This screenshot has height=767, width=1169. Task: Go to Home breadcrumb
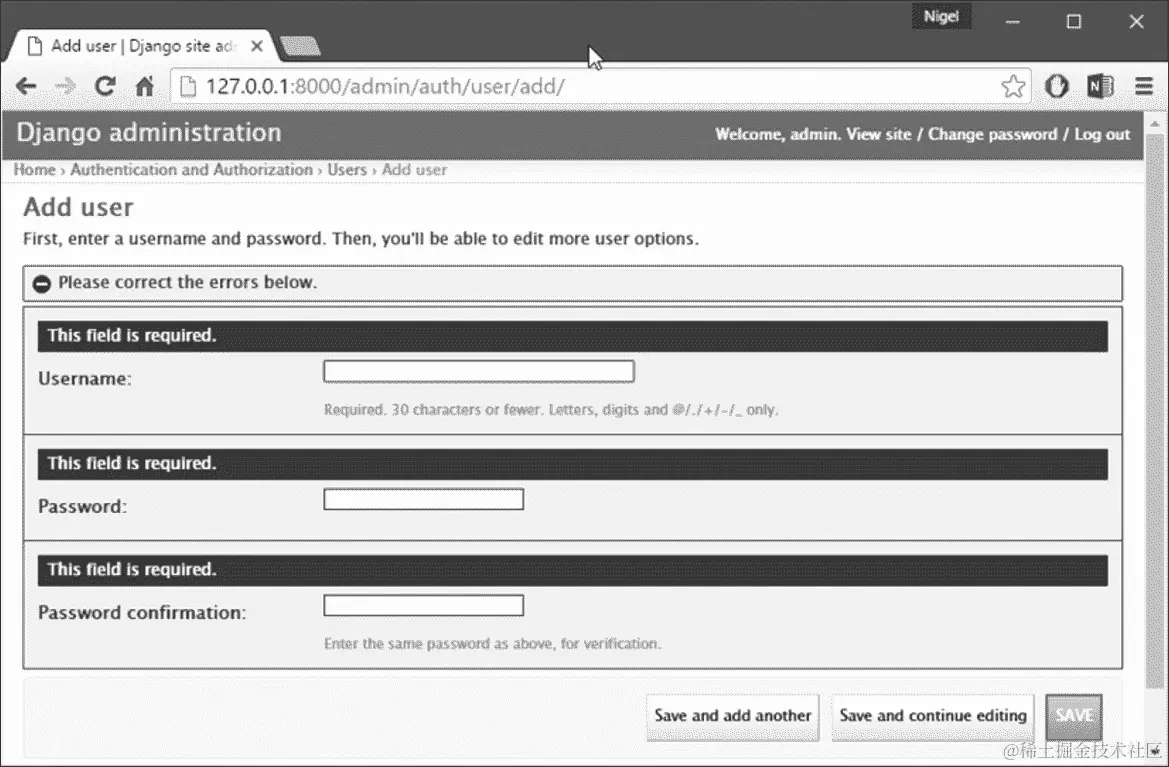(x=34, y=169)
